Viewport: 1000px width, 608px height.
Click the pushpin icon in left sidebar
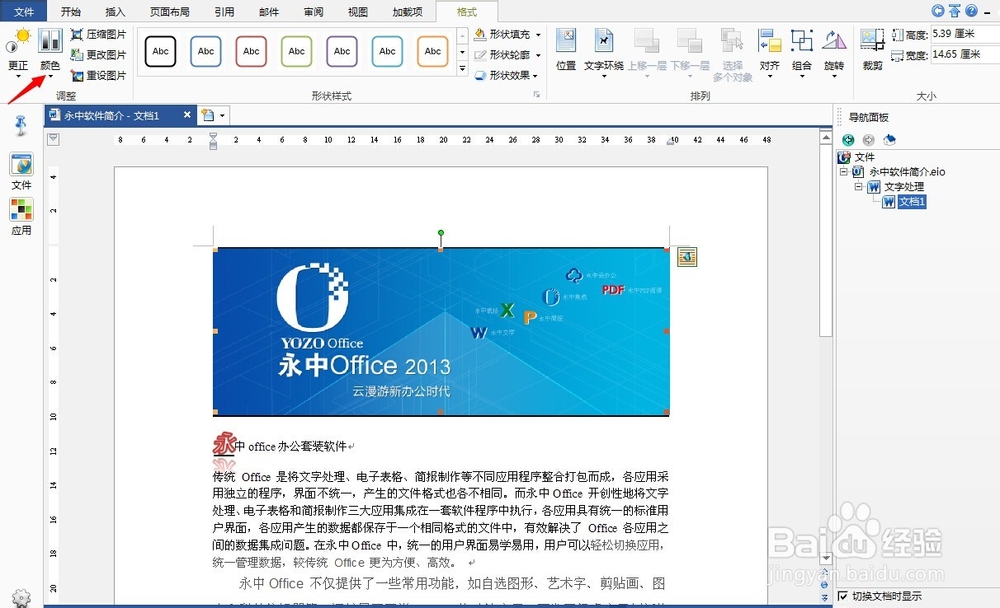point(20,125)
